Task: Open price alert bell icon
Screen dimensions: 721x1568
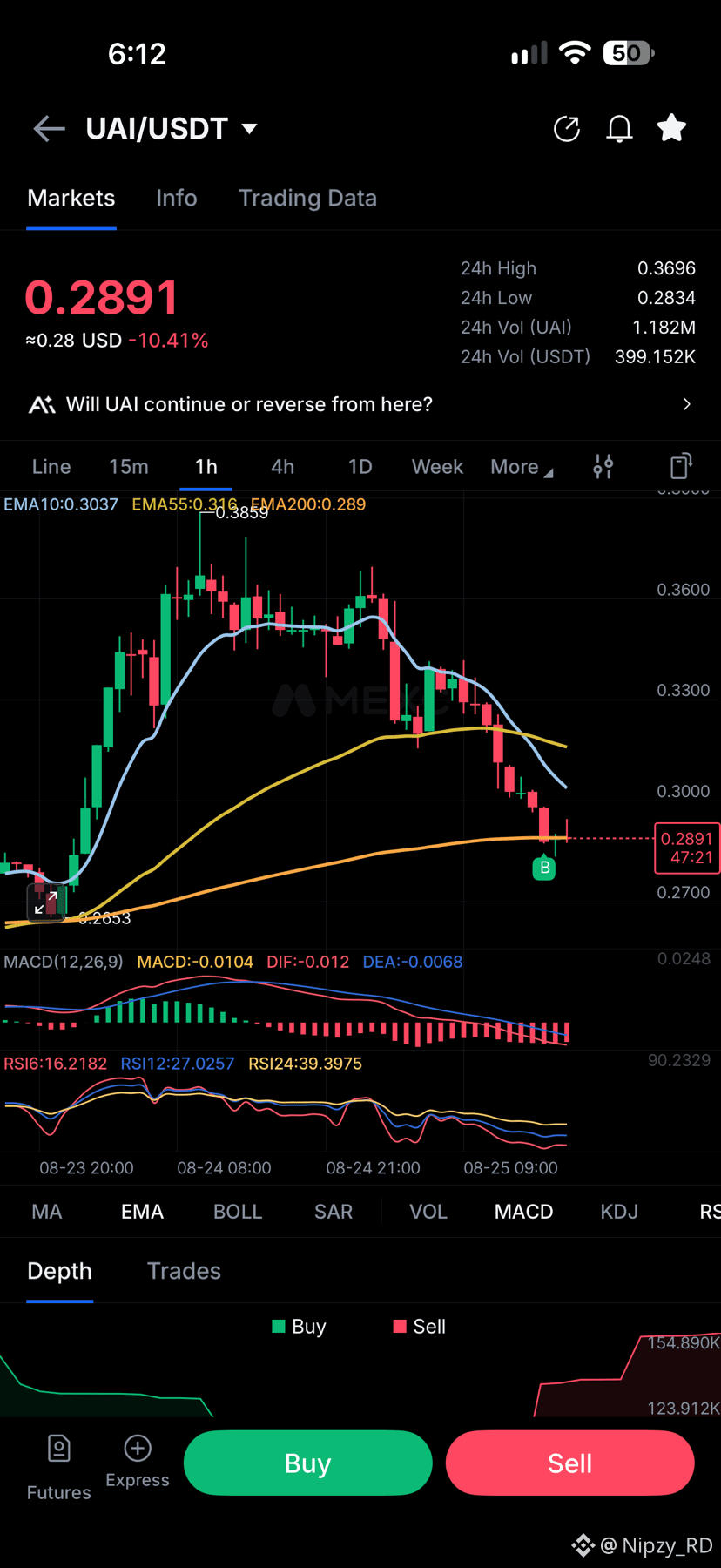Action: (x=619, y=129)
